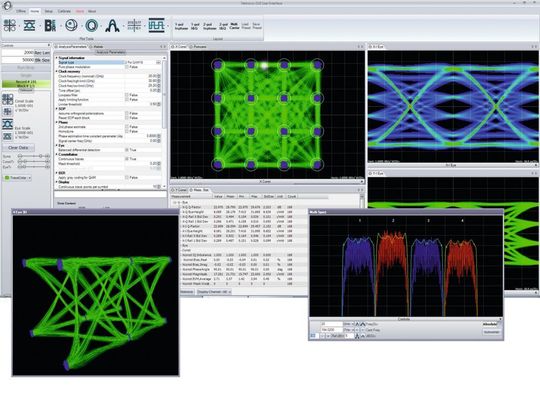Screen dimensions: 540x394
Task: Toggle Pure phase modulation checkbox
Action: [127, 67]
